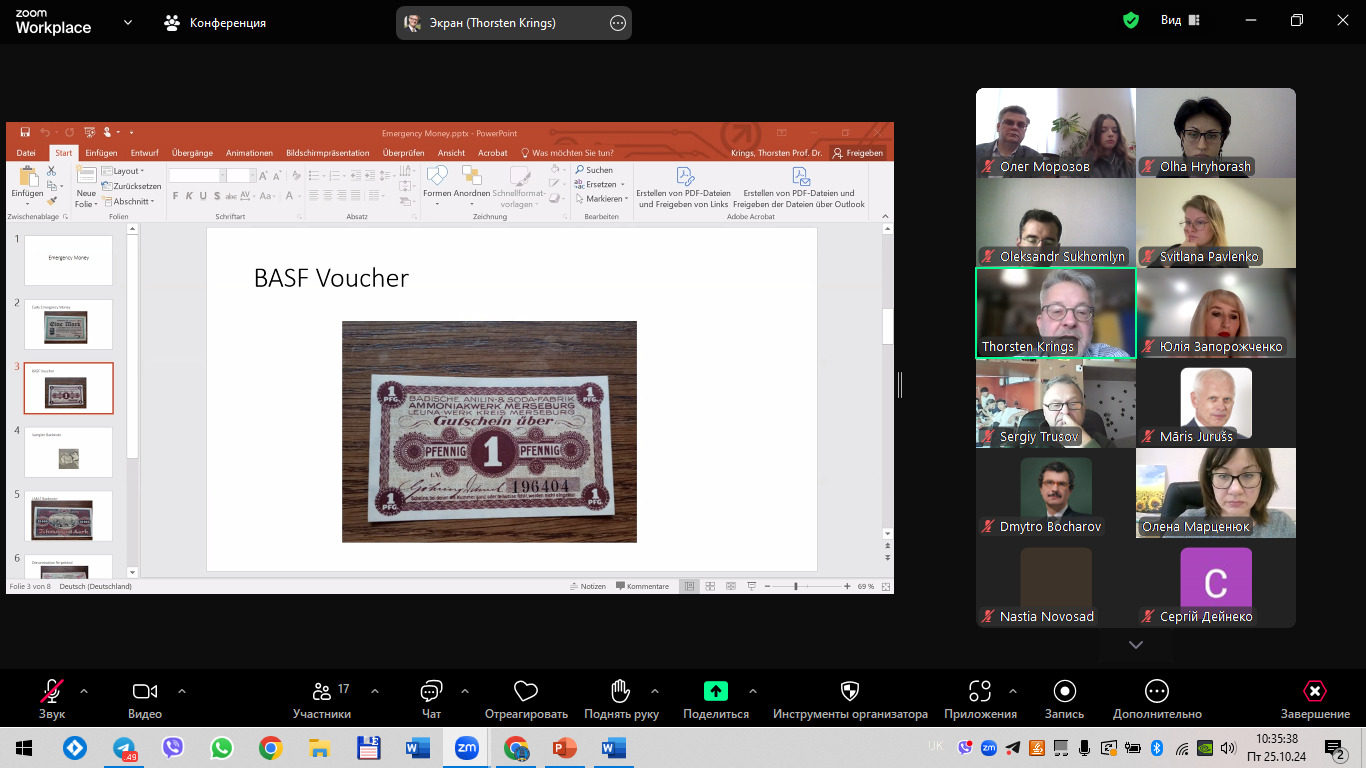Click Create PDF and share via Outlook icon
This screenshot has height=768, width=1366.
click(x=800, y=176)
